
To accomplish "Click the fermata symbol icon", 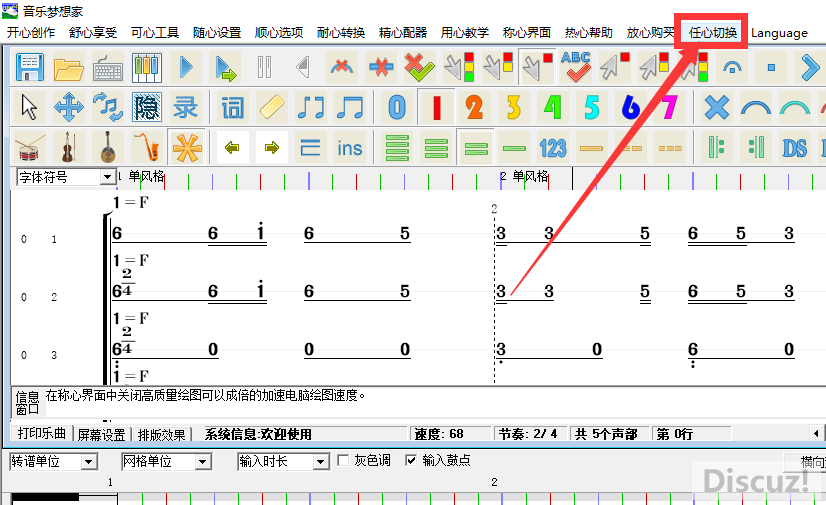I will 732,67.
